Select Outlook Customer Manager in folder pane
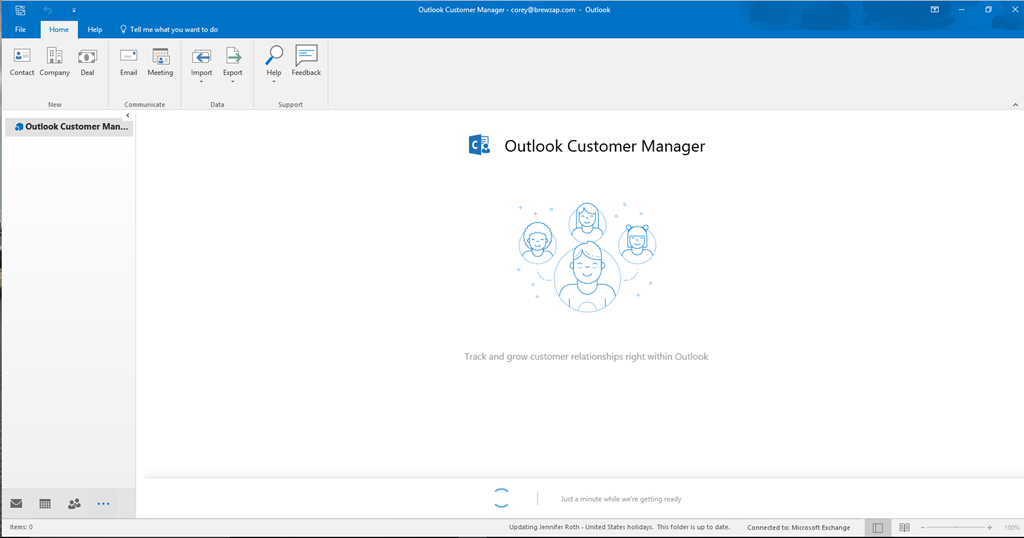The image size is (1024, 538). [69, 127]
